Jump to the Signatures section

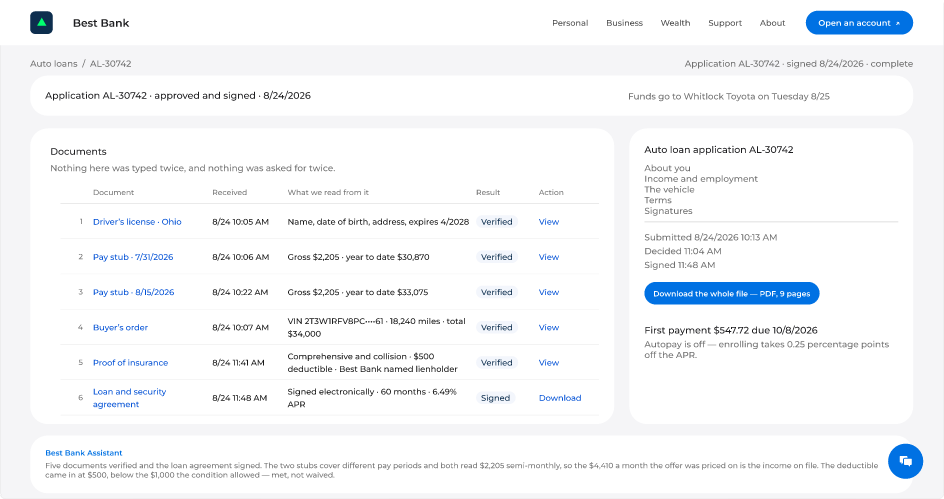(668, 211)
